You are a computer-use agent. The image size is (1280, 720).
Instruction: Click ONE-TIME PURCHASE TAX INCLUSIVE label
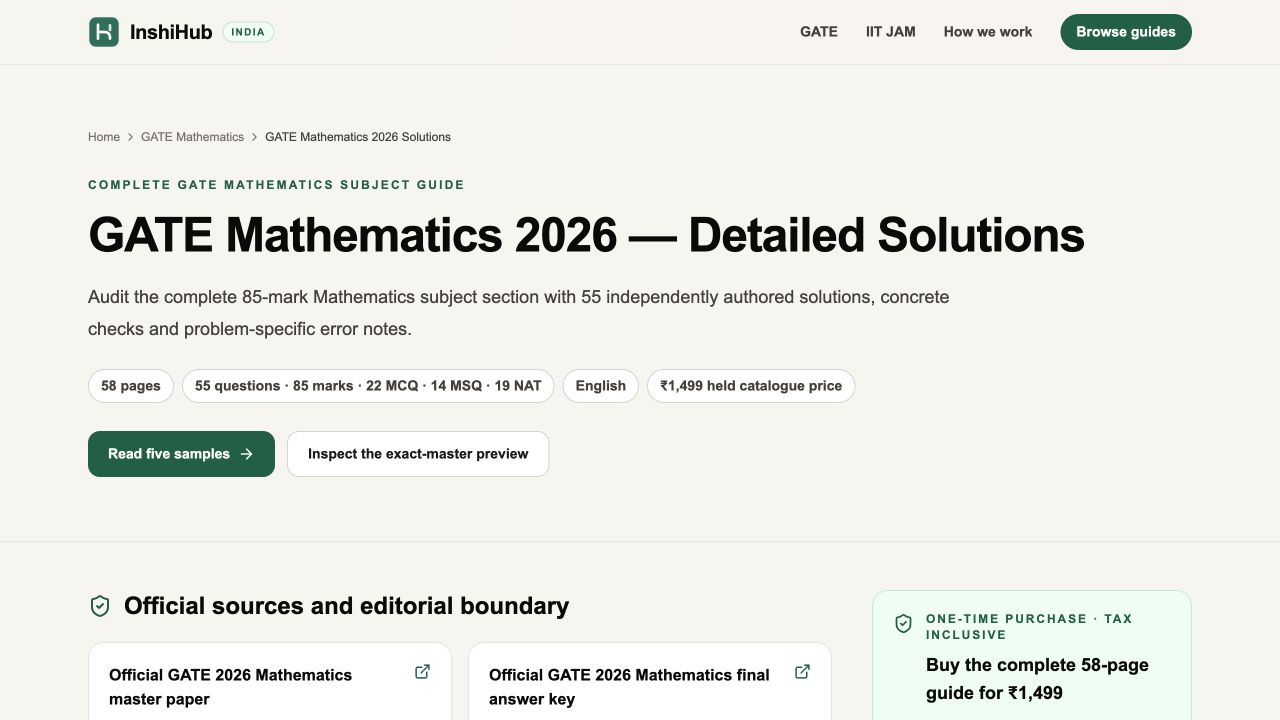click(x=1029, y=627)
